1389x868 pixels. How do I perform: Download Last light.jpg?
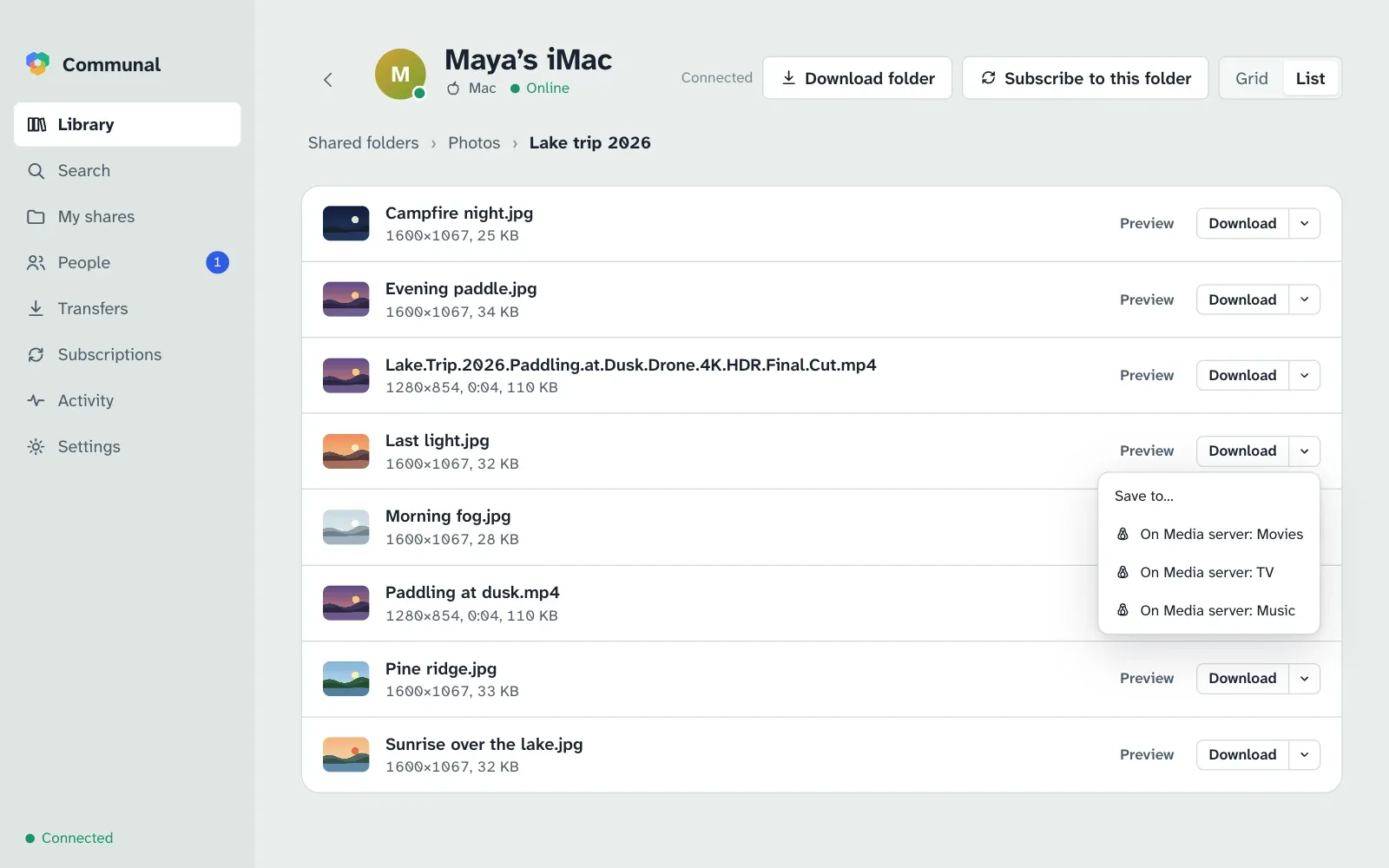click(x=1242, y=450)
